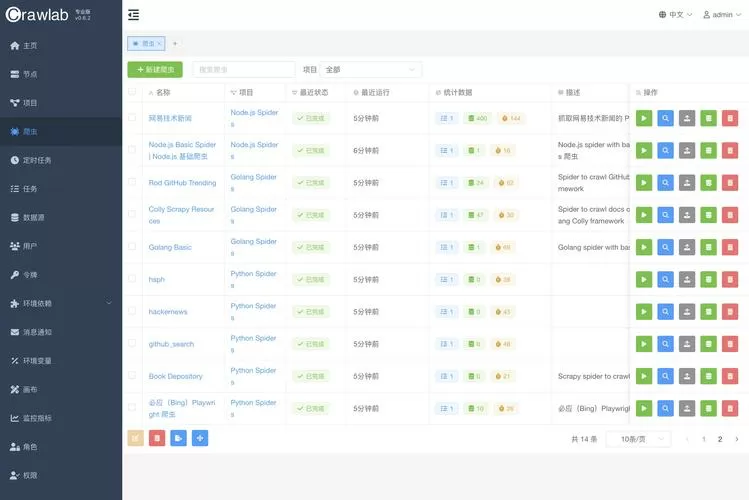Click the 消息通知 envelope icon in the sidebar
This screenshot has width=749, height=500.
click(15, 332)
